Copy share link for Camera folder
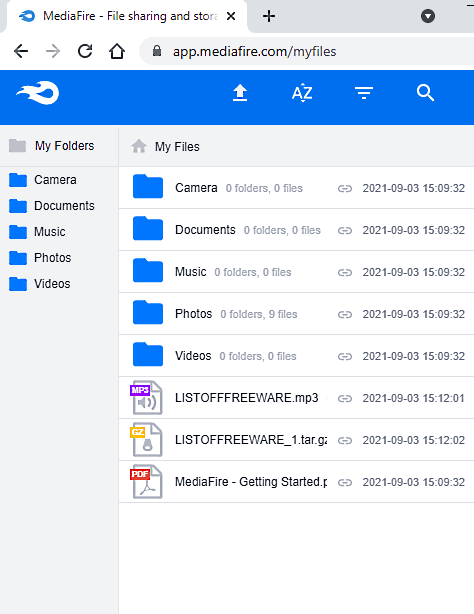Viewport: 474px width, 614px height. [345, 189]
